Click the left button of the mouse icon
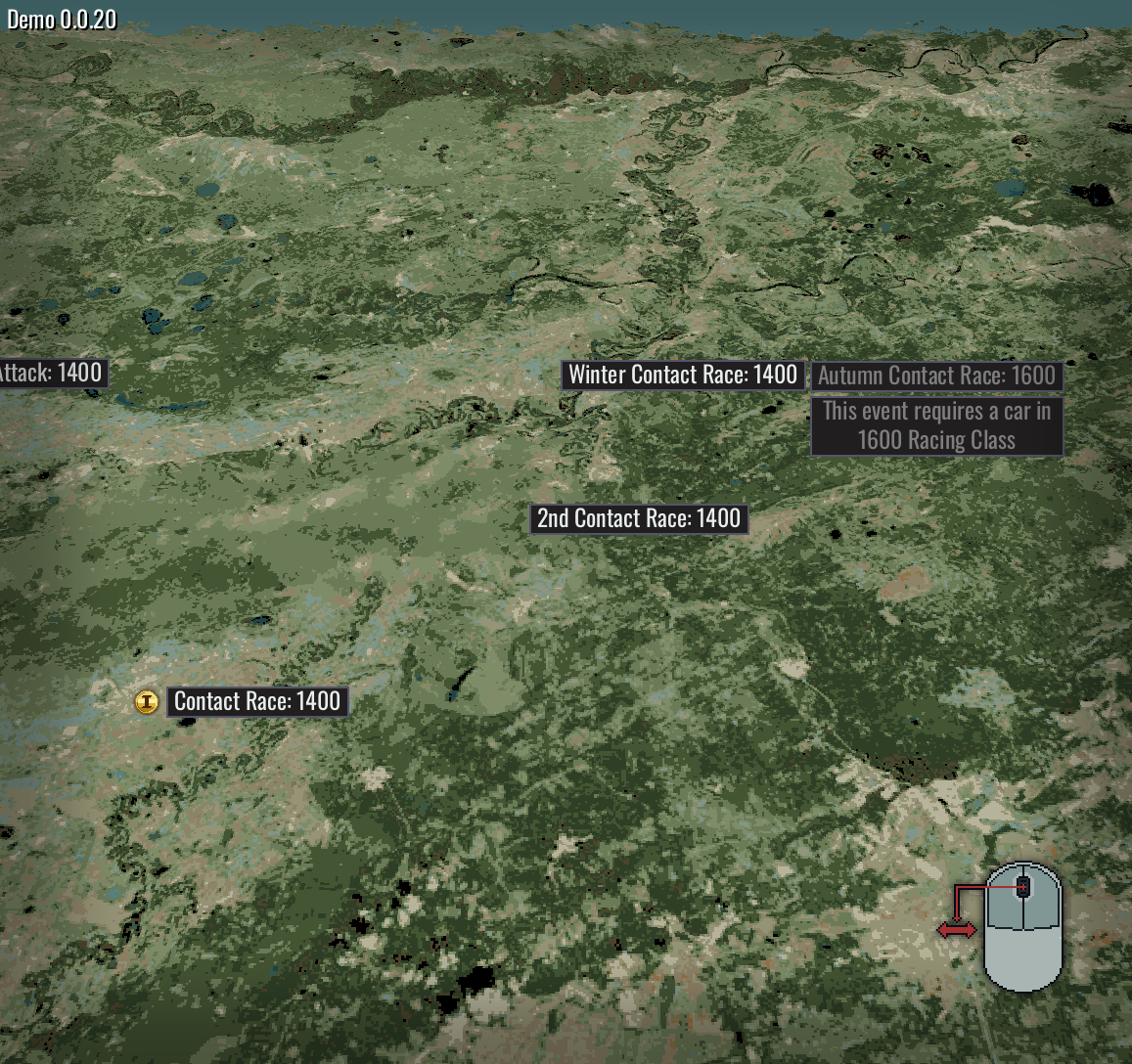 pos(1004,897)
